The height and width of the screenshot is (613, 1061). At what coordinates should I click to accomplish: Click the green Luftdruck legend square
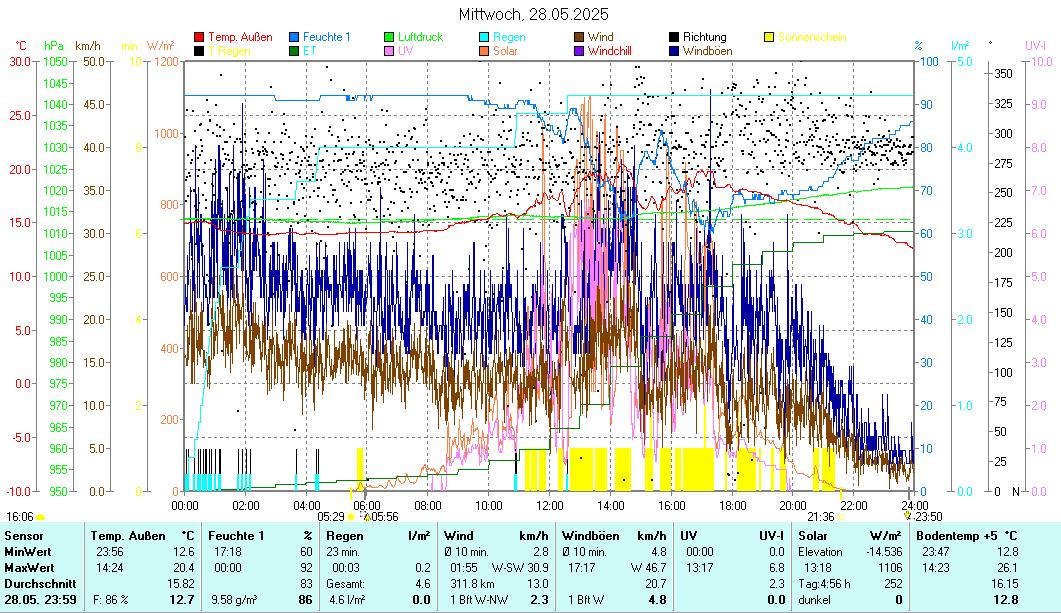pos(390,37)
